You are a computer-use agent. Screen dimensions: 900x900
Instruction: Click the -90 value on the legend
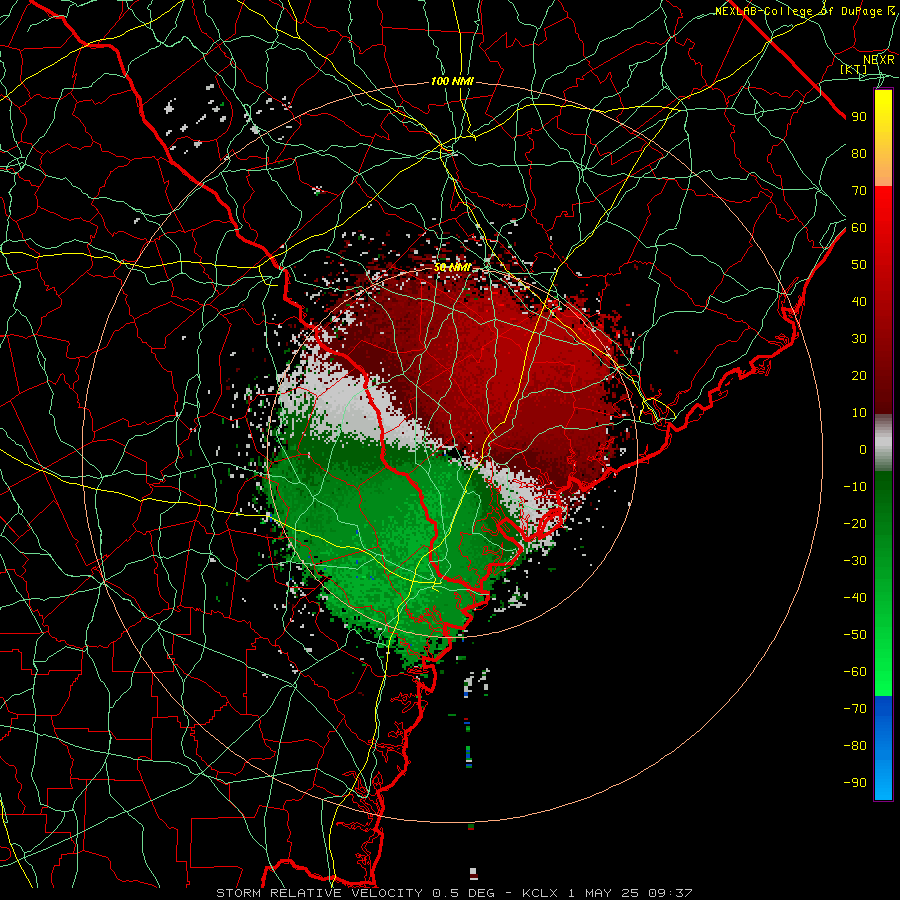click(x=855, y=783)
